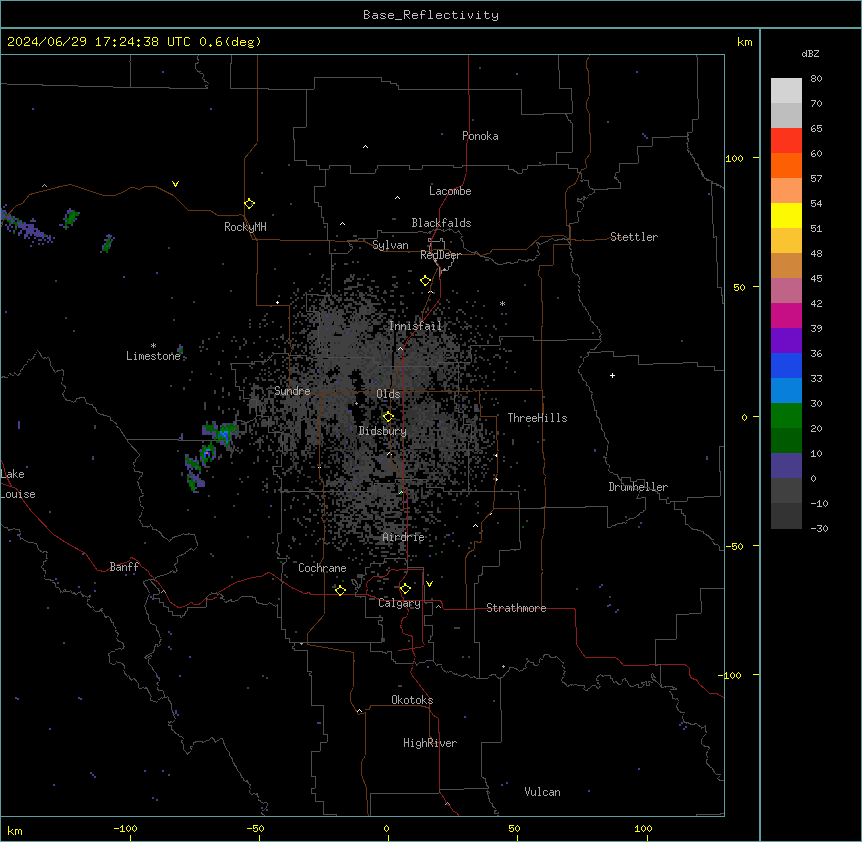Viewport: 862px width, 842px height.
Task: Click the yellow diamond marker below Olds
Action: point(388,417)
